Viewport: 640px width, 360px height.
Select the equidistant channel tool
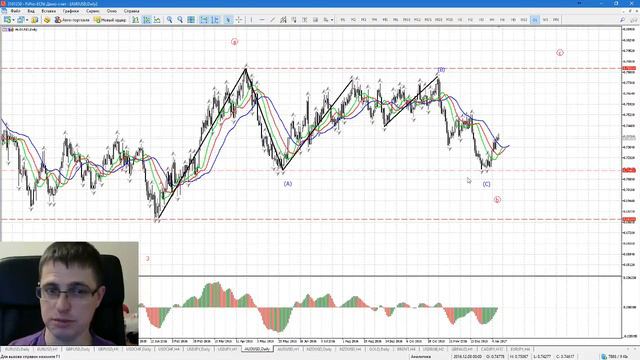283,20
